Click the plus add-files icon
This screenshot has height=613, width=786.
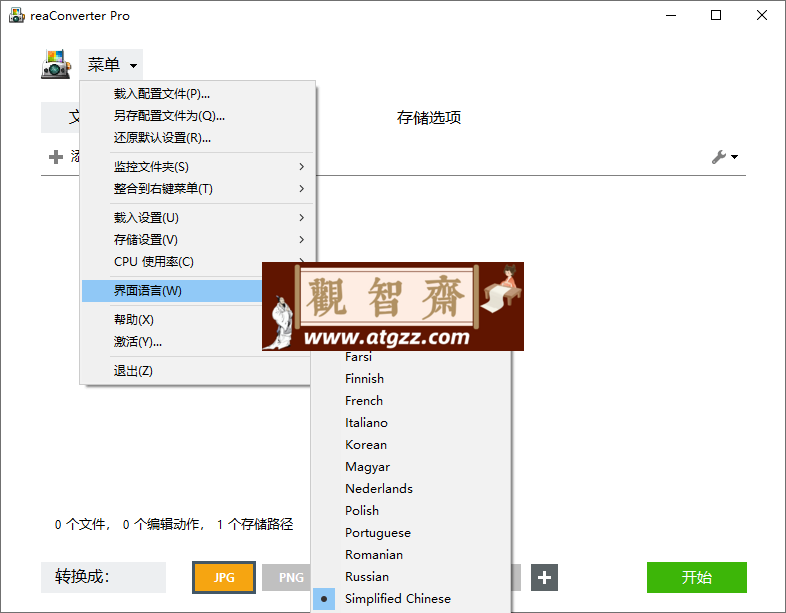pyautogui.click(x=56, y=157)
